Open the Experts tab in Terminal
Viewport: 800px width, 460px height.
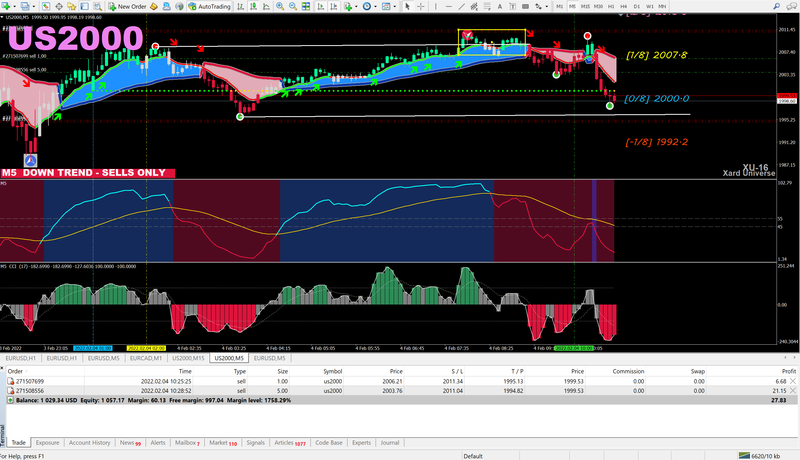(x=361, y=441)
